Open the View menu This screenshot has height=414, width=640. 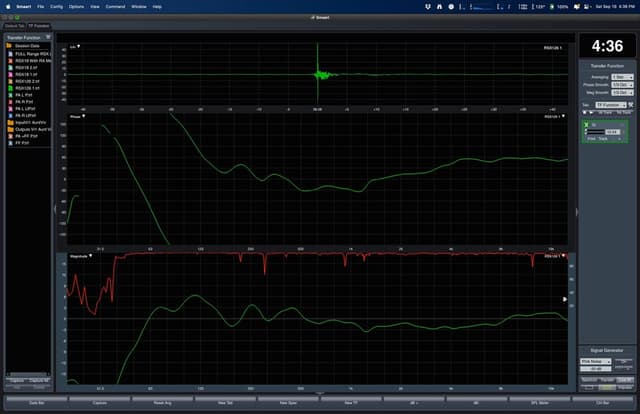click(95, 7)
